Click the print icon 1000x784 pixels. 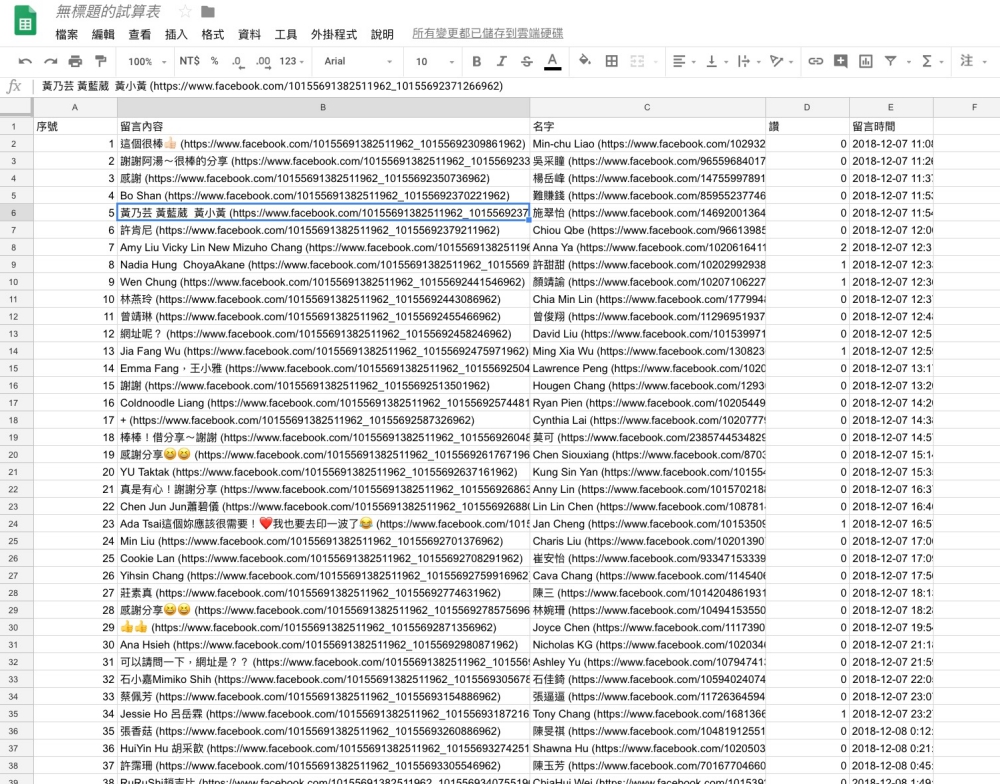pos(78,61)
